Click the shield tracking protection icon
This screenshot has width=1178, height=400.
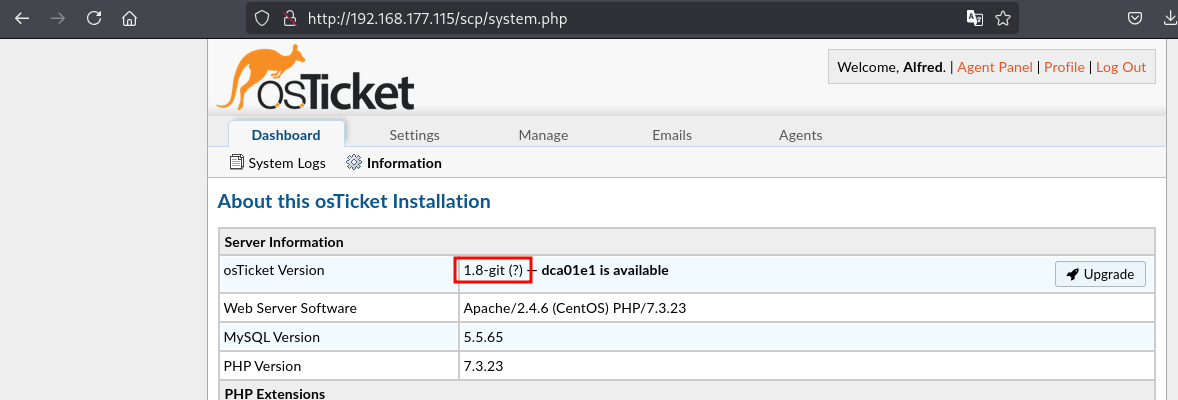pyautogui.click(x=261, y=18)
